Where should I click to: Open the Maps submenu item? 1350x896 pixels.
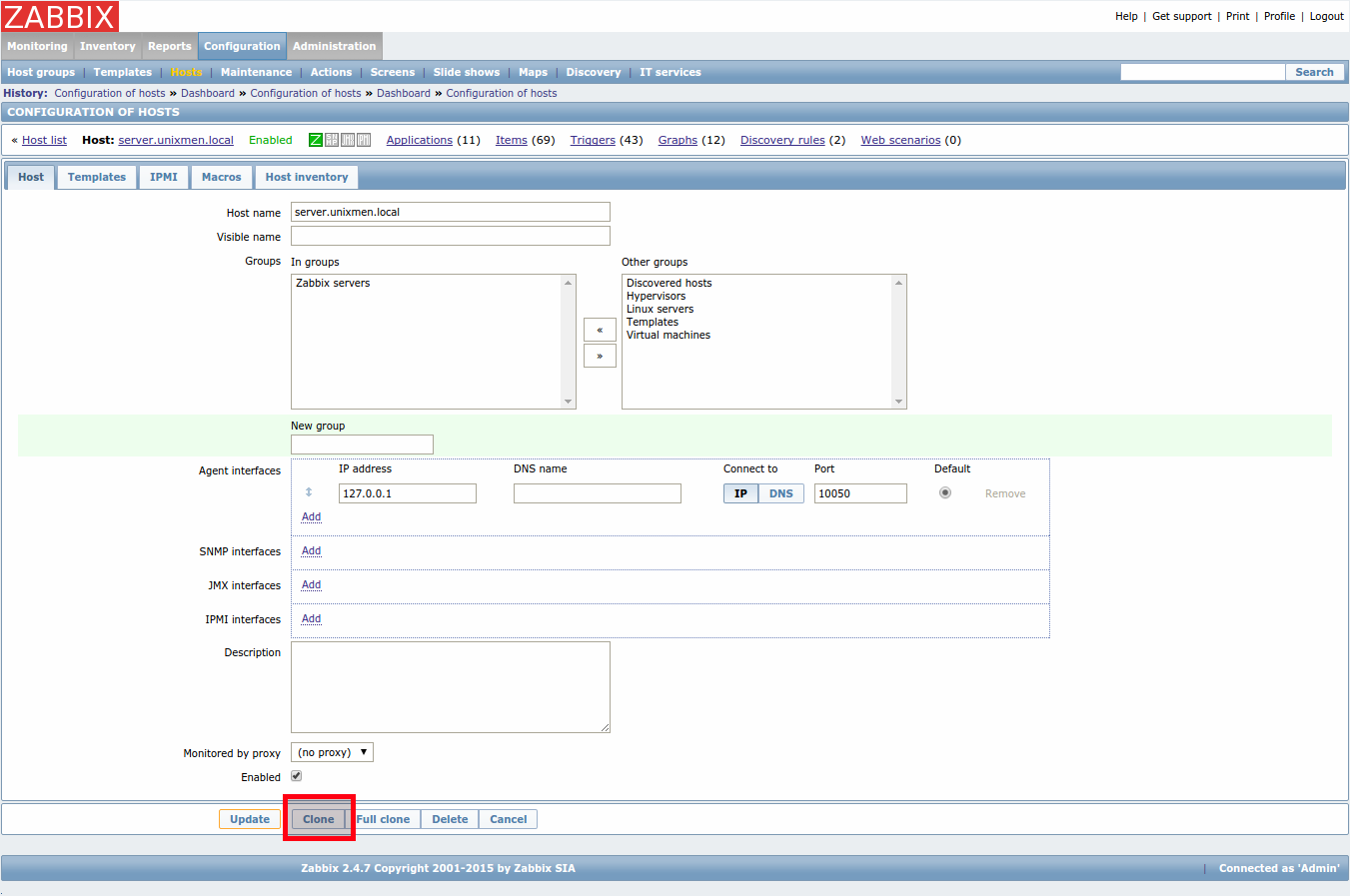coord(533,72)
